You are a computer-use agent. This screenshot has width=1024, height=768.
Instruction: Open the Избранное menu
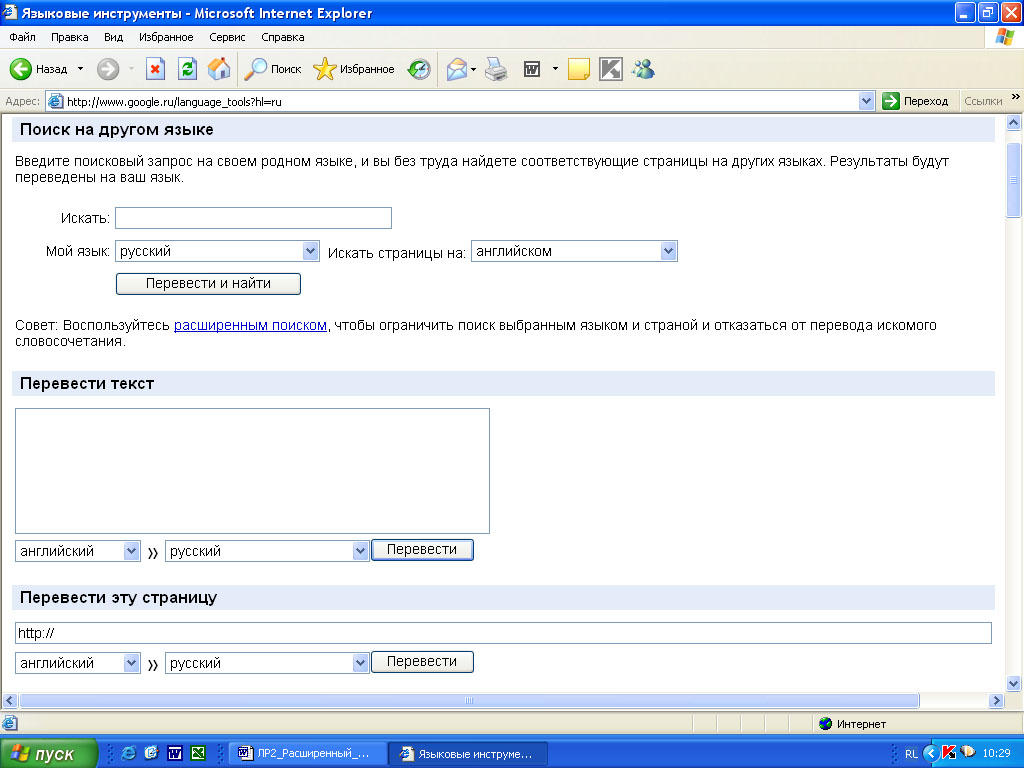pyautogui.click(x=166, y=37)
